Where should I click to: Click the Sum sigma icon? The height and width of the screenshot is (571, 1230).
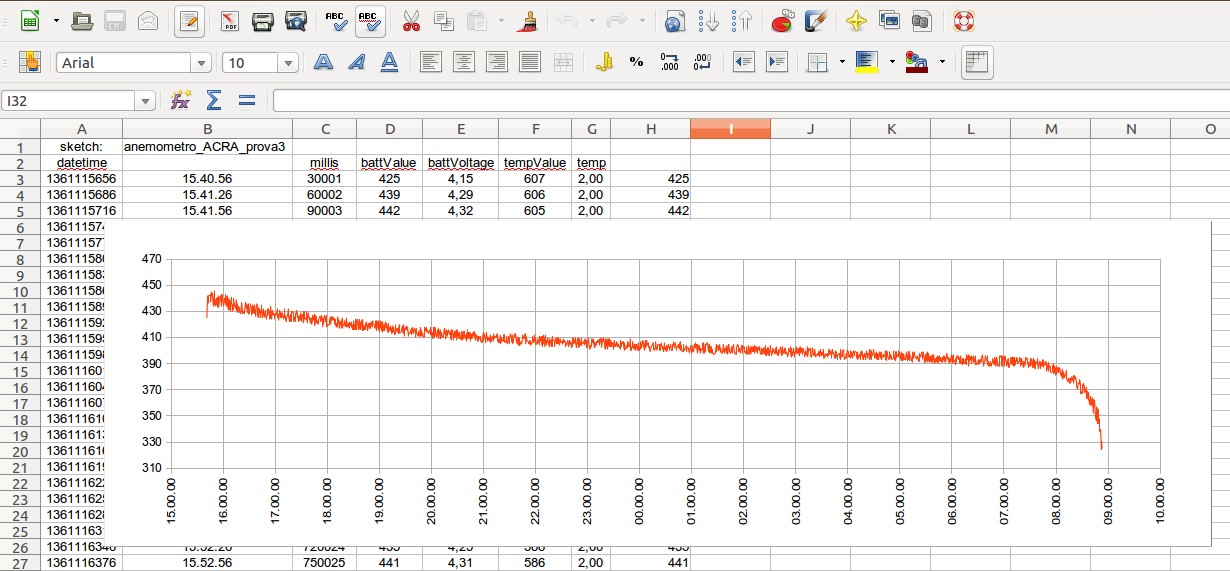pos(213,100)
